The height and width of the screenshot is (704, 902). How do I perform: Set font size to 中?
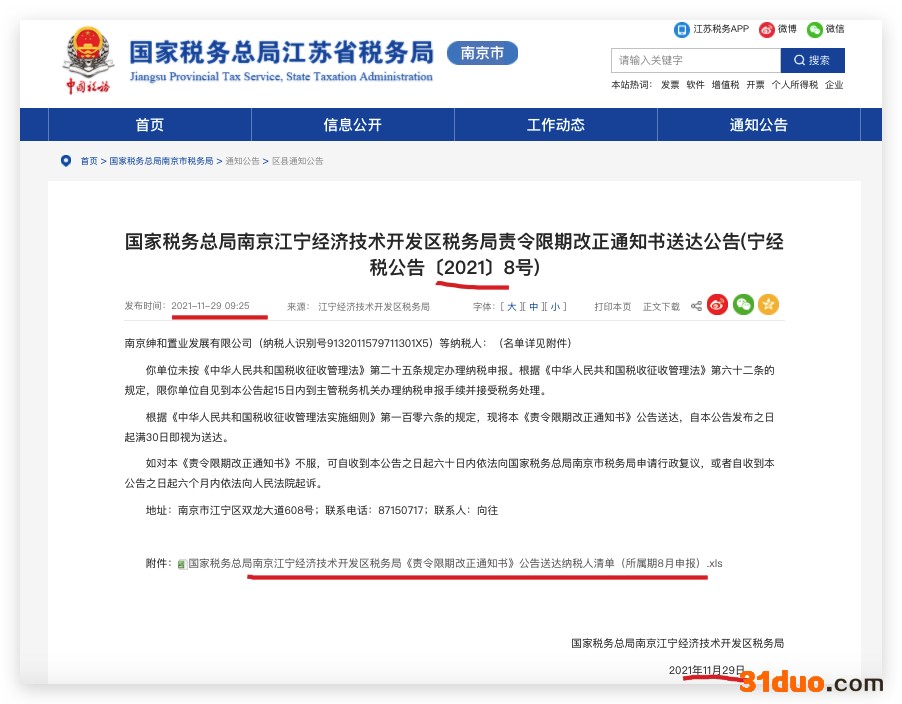coord(533,307)
